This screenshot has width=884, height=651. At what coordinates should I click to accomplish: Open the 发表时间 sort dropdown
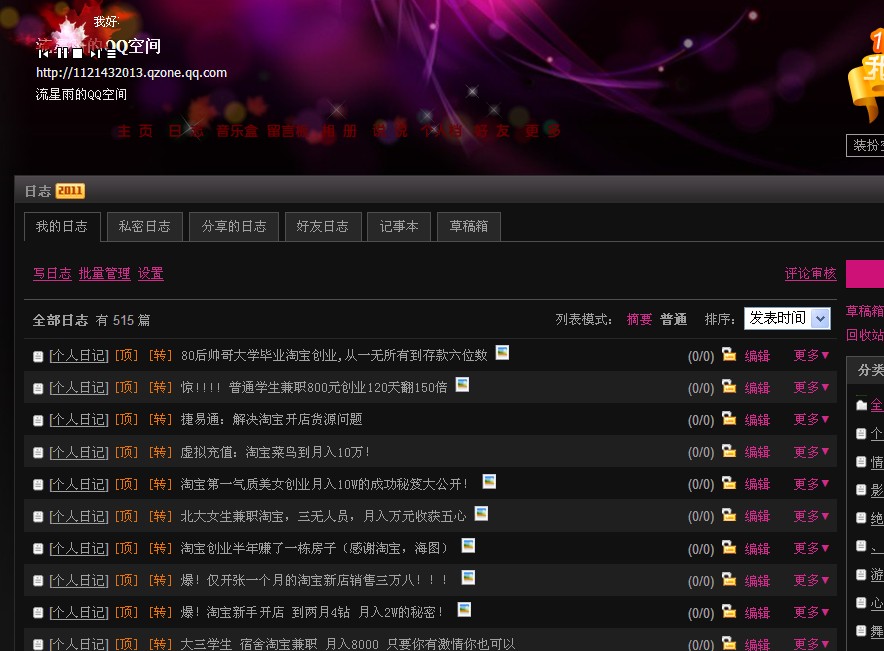[x=787, y=318]
